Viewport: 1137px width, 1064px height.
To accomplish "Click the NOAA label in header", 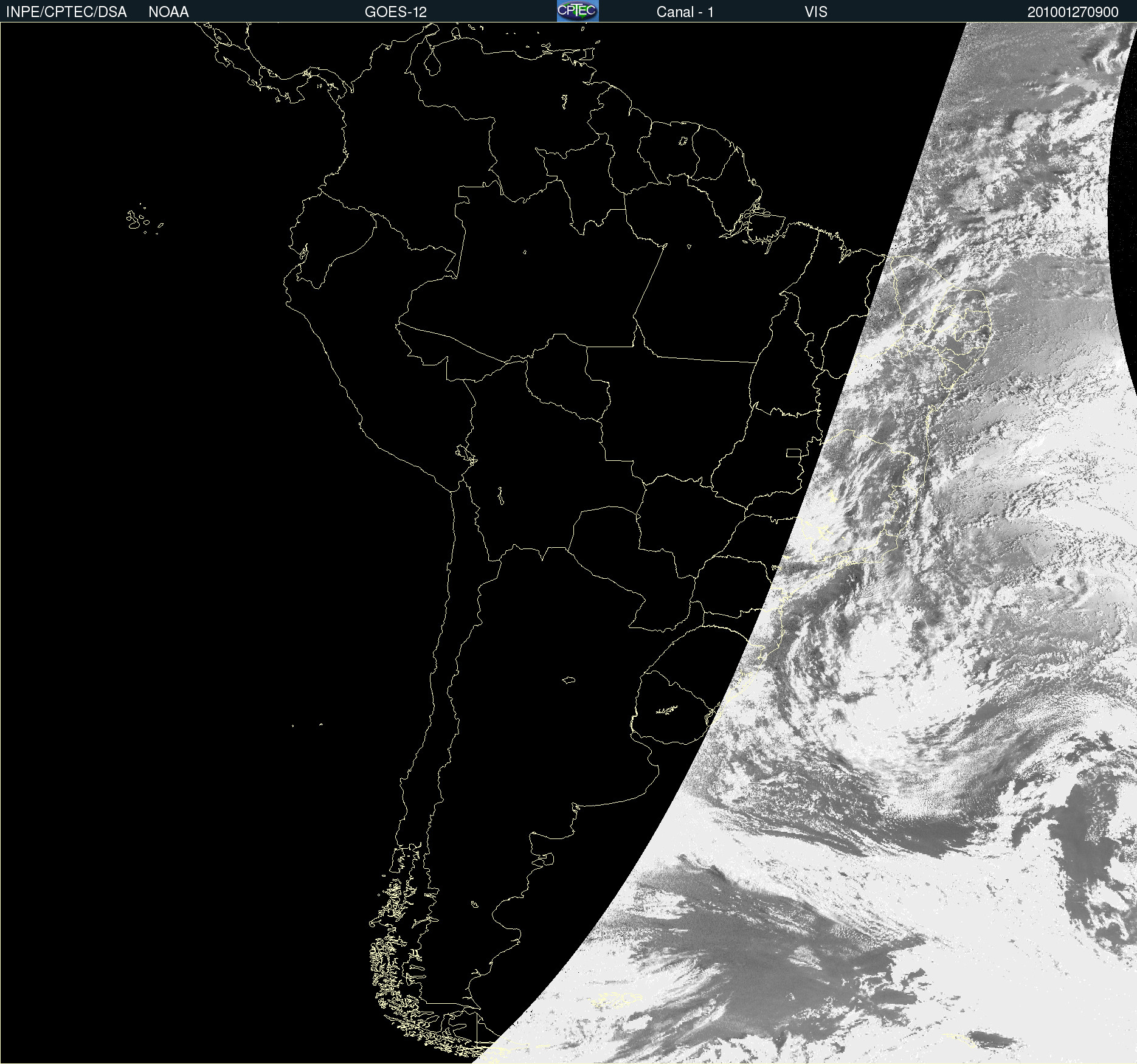I will pos(168,12).
